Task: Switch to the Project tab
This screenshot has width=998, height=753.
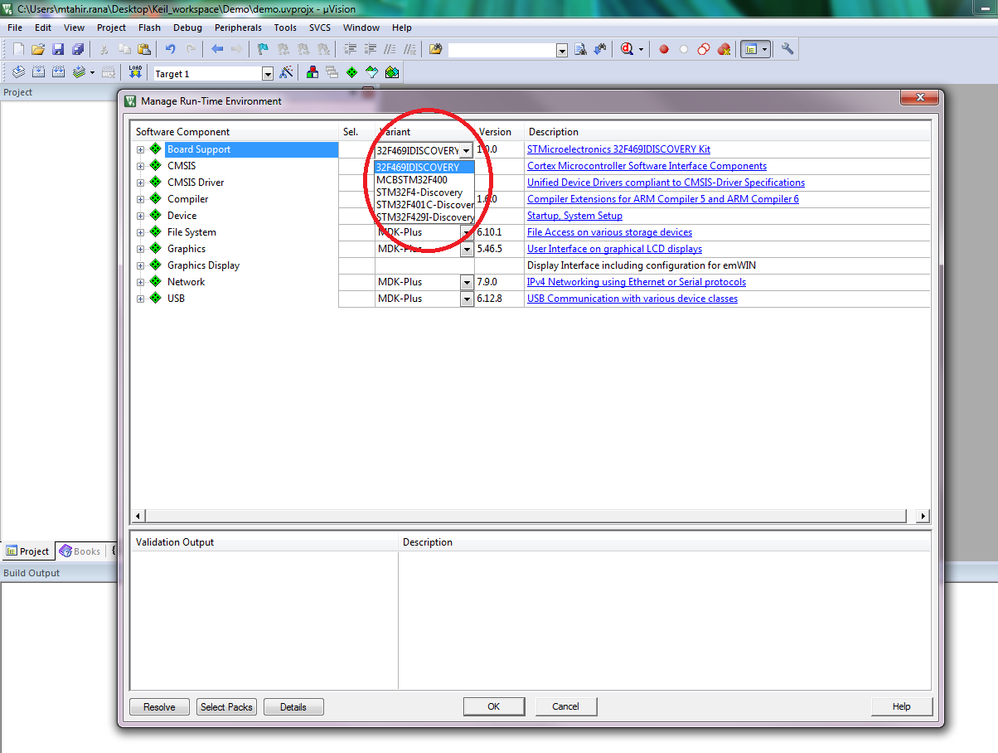Action: (27, 551)
